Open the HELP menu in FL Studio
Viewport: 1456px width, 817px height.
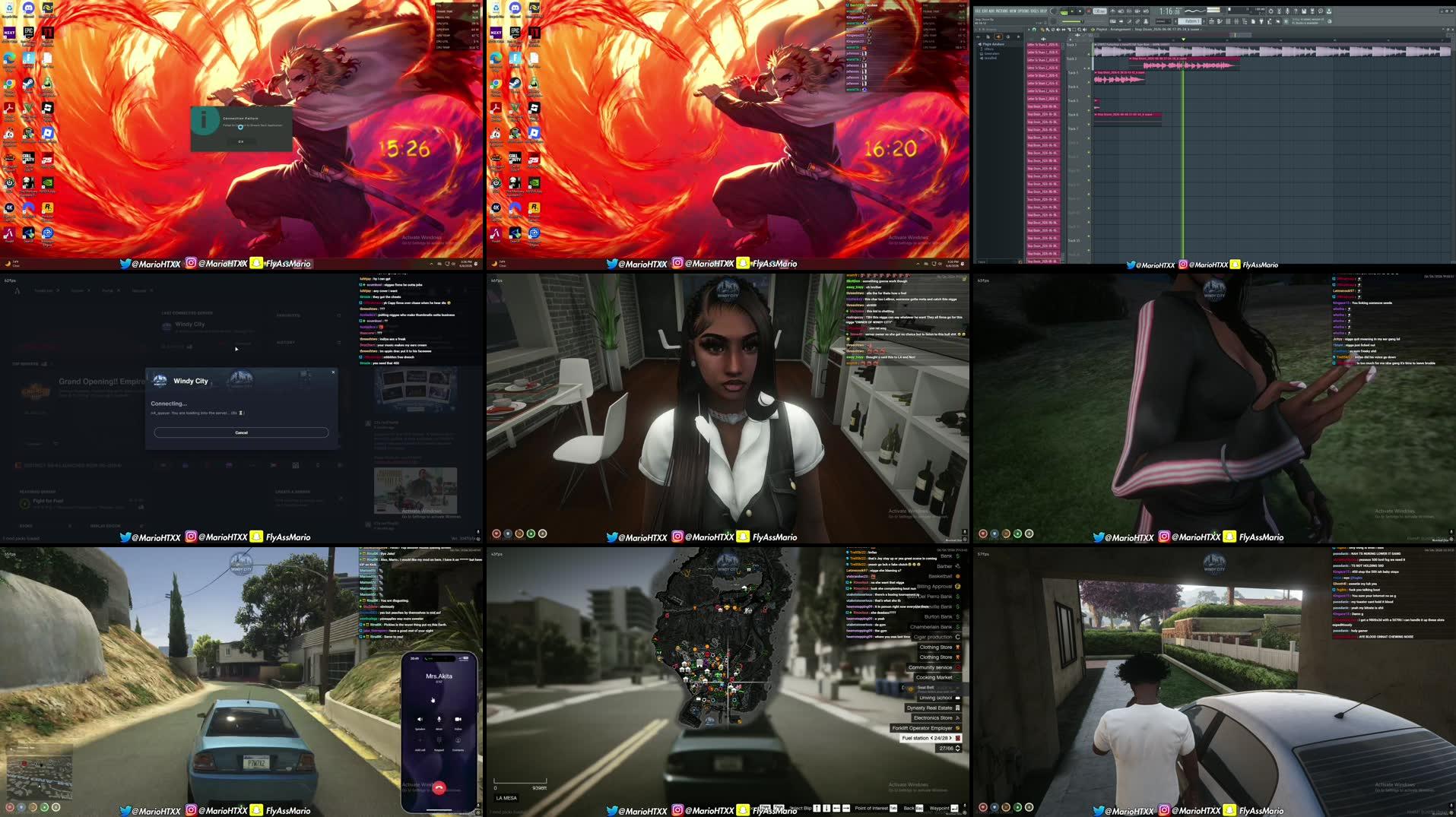[x=1043, y=11]
